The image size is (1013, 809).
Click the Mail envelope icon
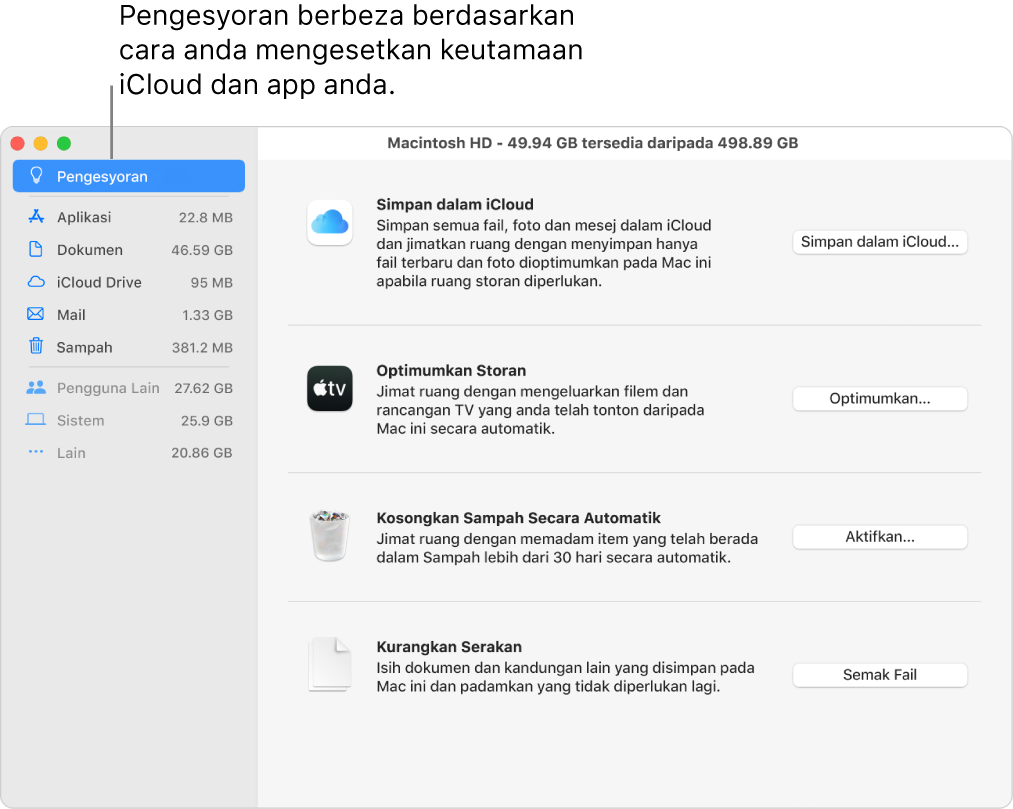point(36,314)
